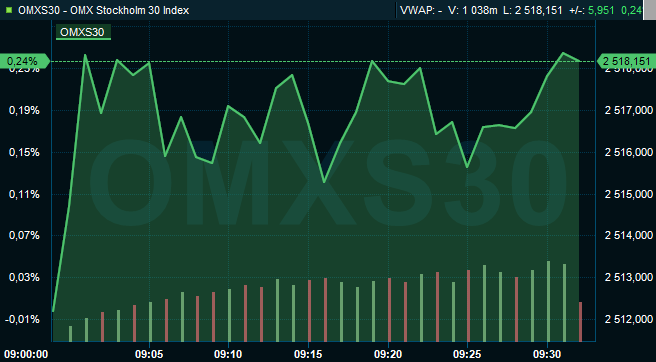This screenshot has width=656, height=362.
Task: Click the tallest green volume bar near 09:30
Action: point(548,301)
